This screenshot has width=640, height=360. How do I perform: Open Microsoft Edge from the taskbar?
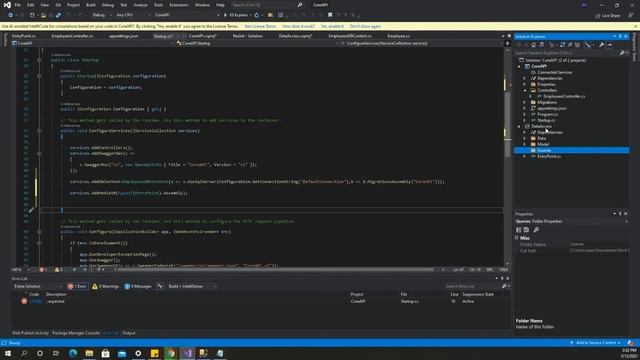point(73,353)
